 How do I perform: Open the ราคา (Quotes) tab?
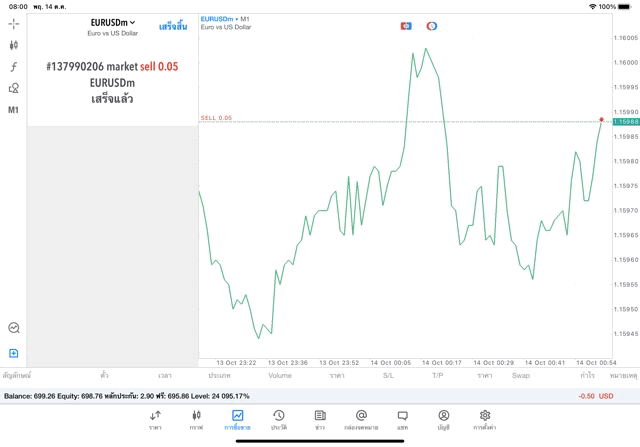coord(155,420)
